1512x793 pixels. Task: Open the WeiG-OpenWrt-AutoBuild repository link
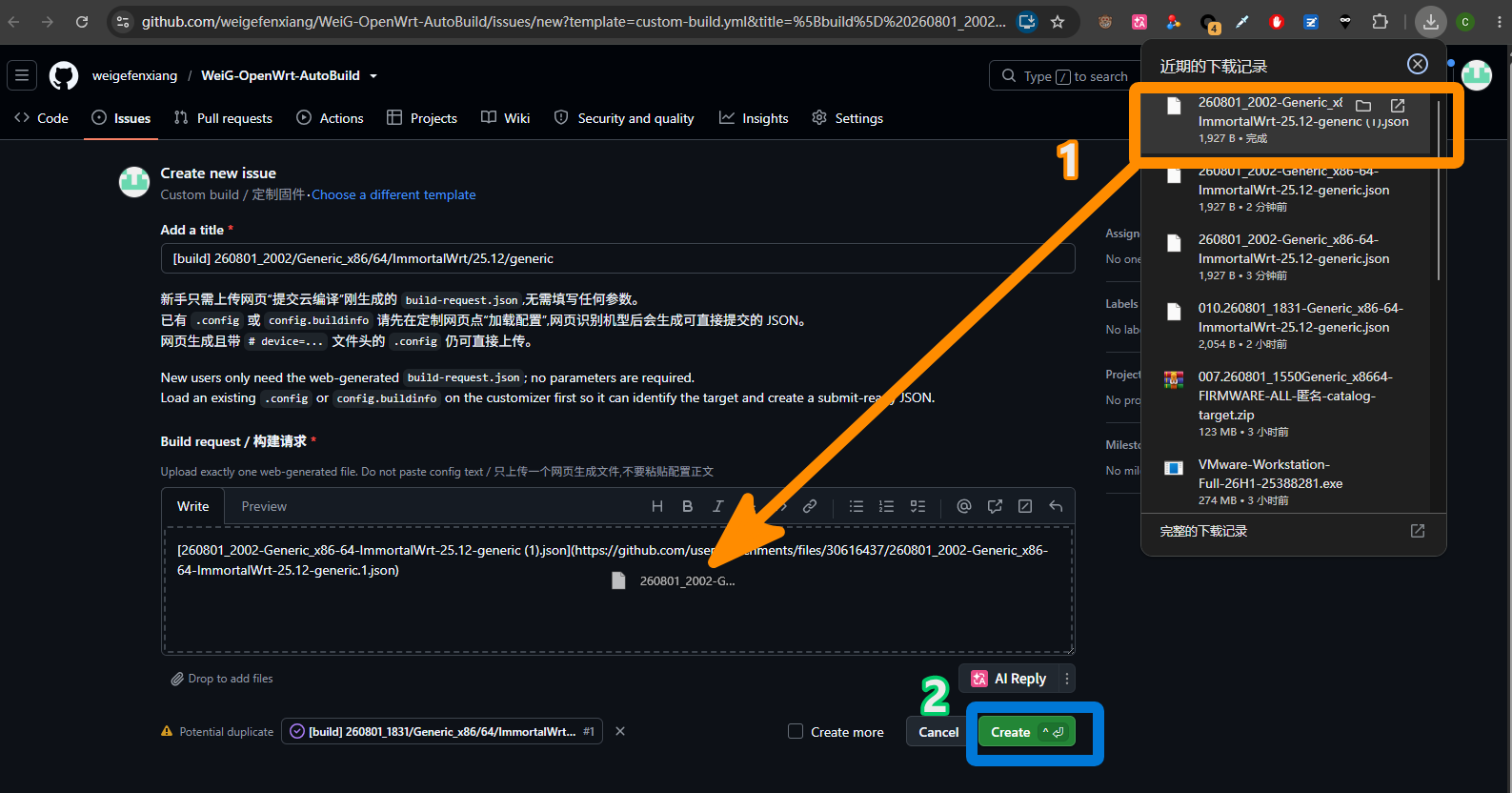point(280,76)
